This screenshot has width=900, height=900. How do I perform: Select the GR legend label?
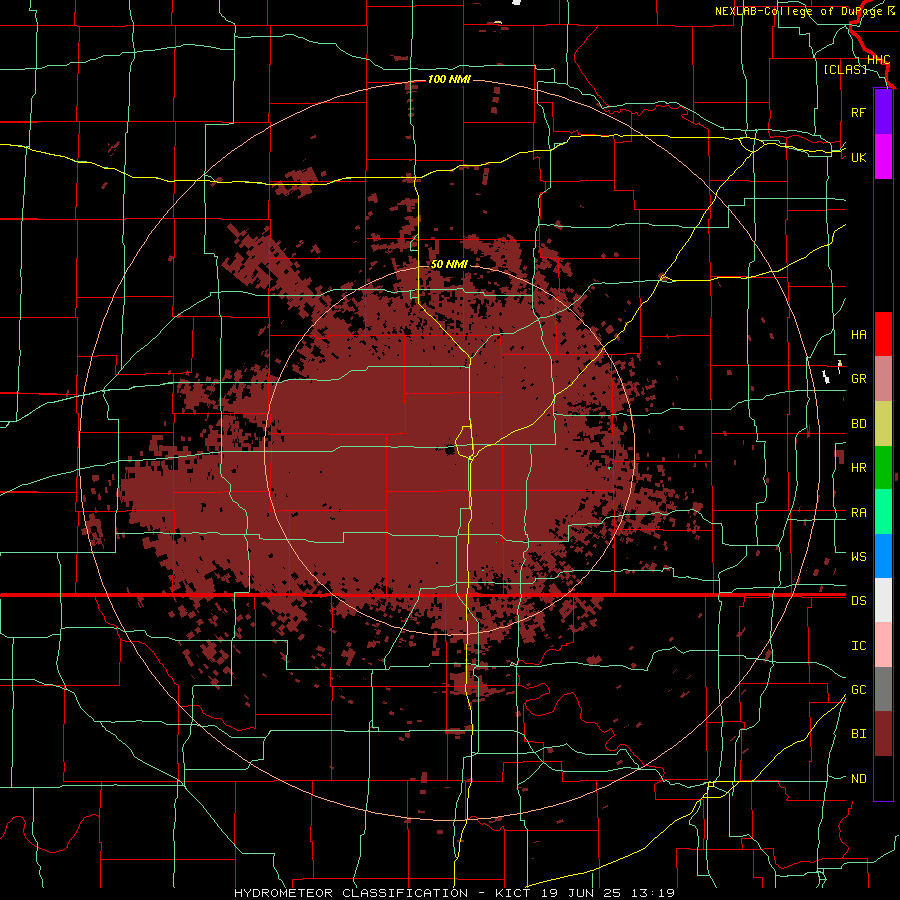(858, 379)
